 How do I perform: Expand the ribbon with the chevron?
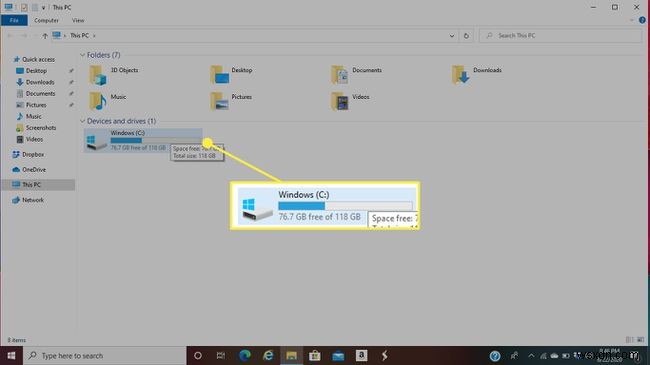click(x=631, y=20)
